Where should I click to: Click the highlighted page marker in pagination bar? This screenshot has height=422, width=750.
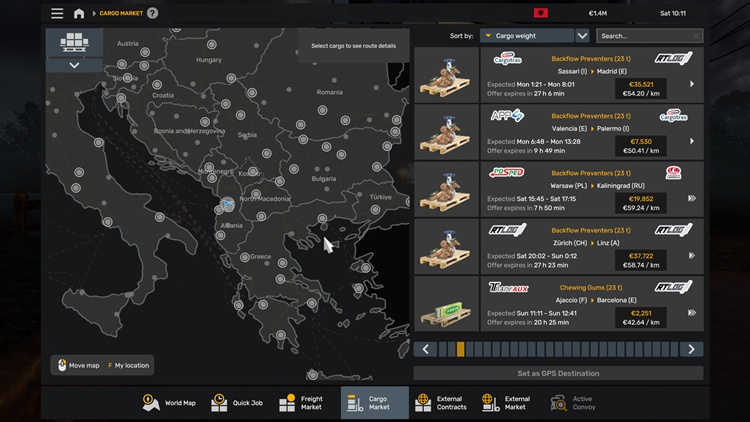(x=460, y=349)
